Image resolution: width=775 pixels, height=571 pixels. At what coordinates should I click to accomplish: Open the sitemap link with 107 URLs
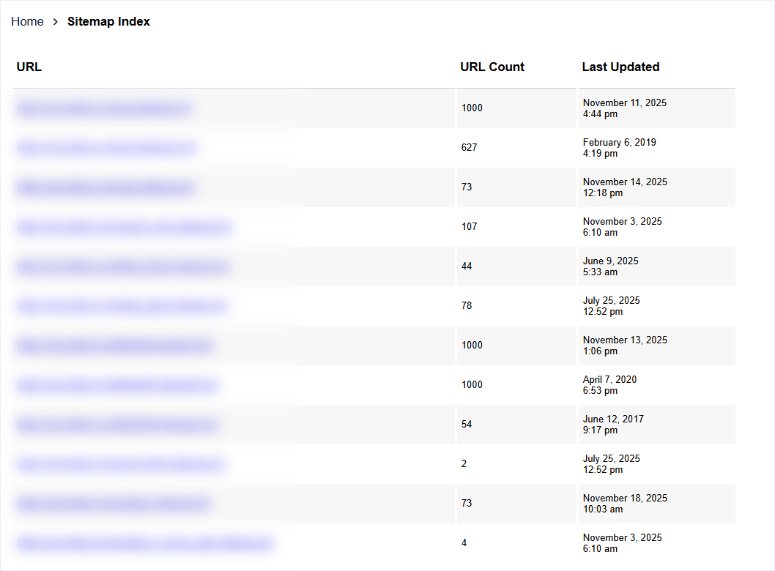click(x=124, y=227)
